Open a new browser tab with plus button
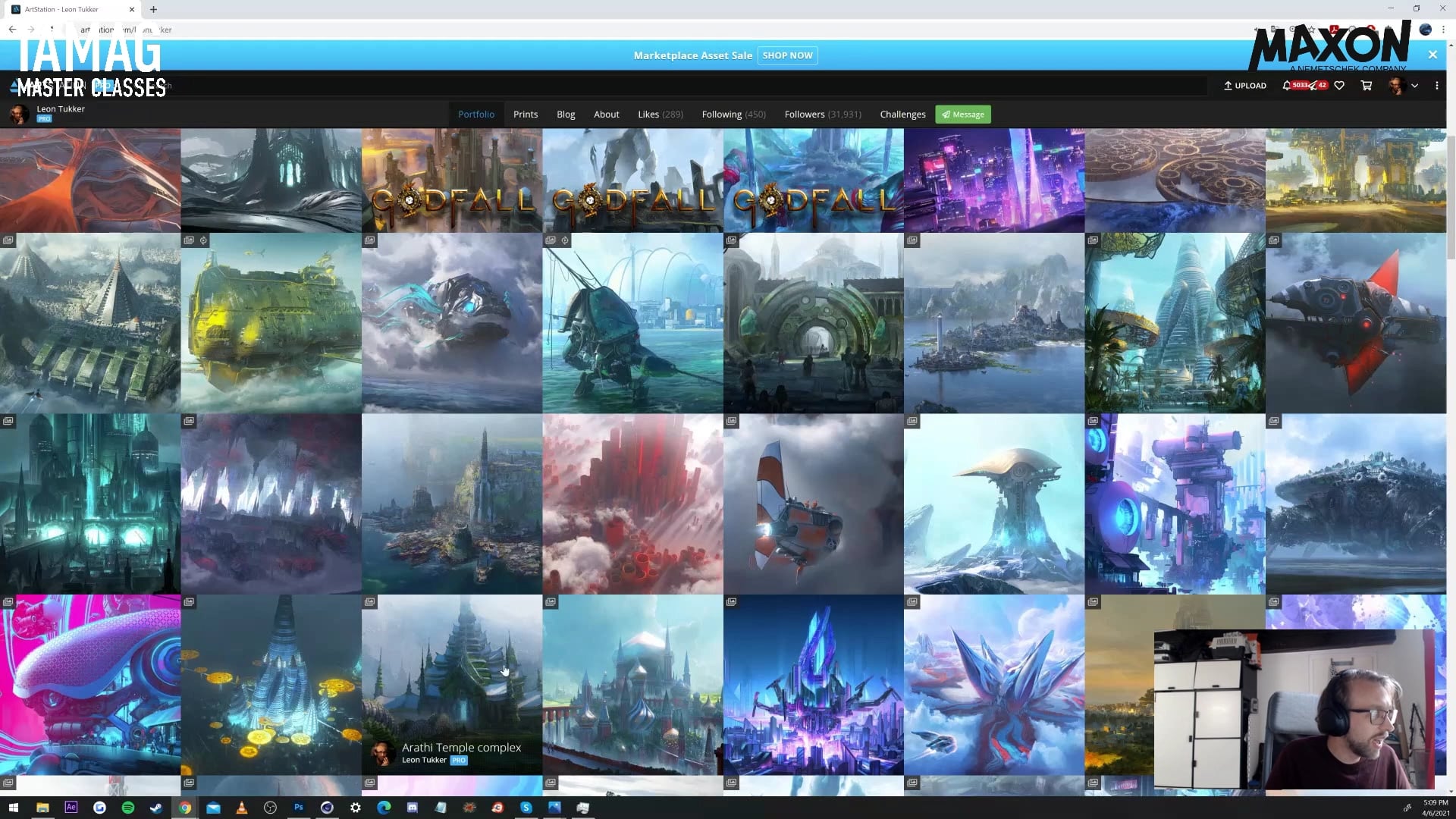Viewport: 1456px width, 819px height. point(153,9)
